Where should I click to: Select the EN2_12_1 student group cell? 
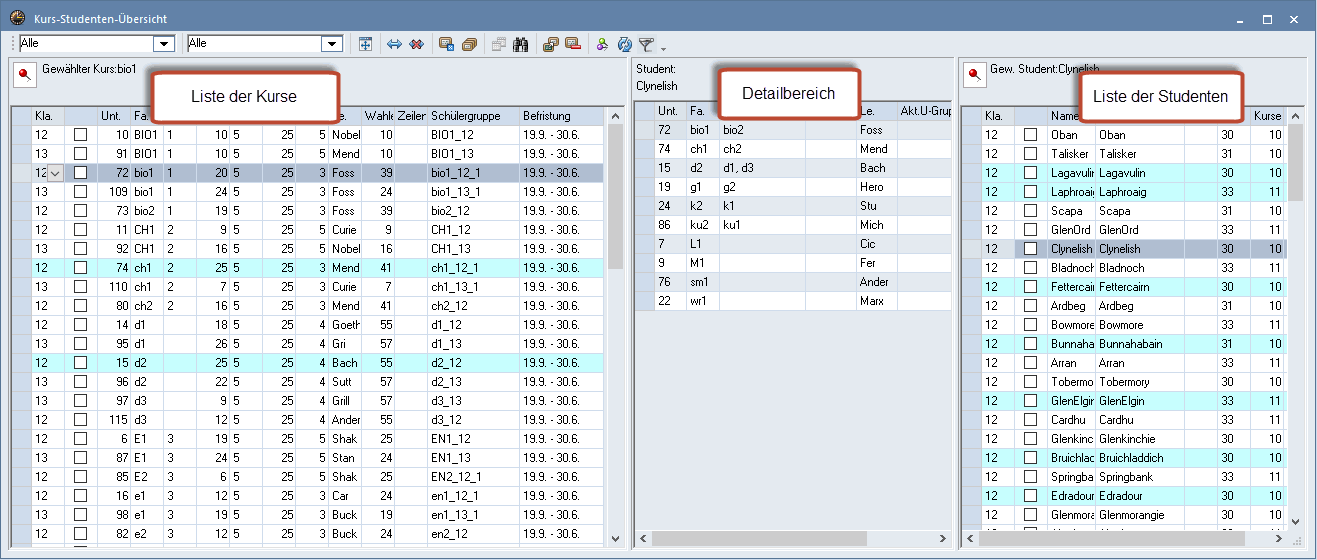pyautogui.click(x=473, y=476)
